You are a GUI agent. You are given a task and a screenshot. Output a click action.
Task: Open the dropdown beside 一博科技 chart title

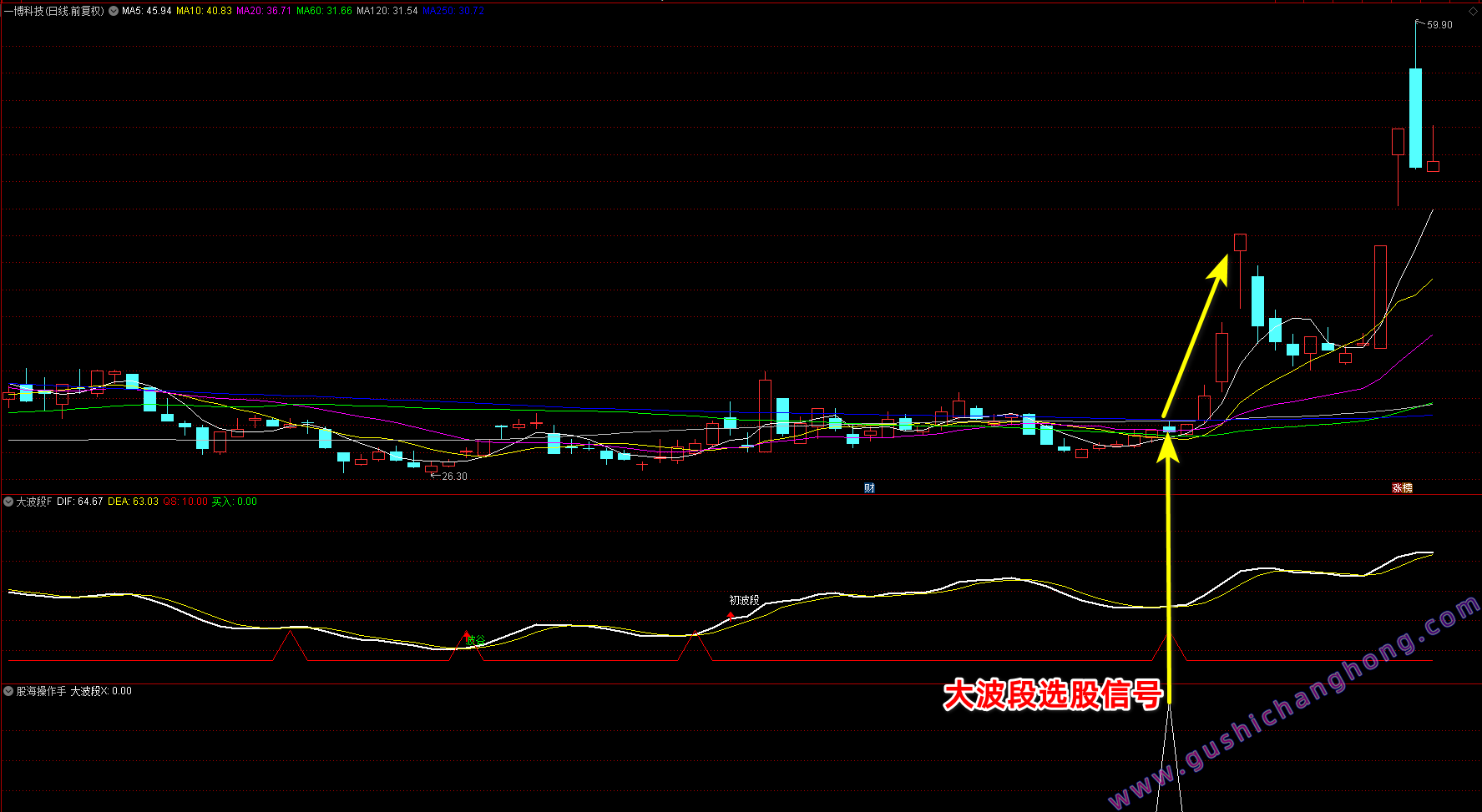[114, 11]
